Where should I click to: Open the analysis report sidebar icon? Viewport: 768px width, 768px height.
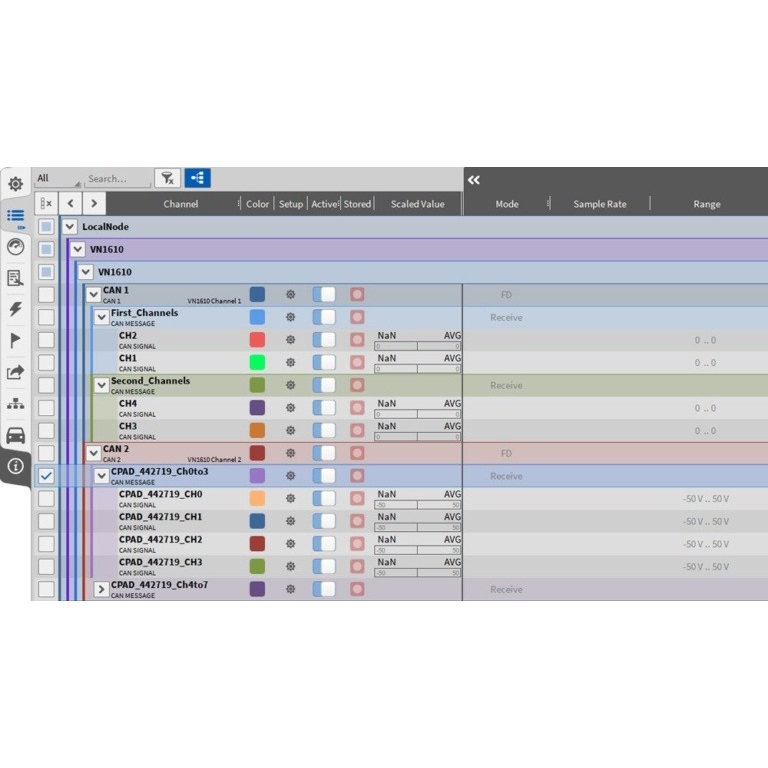(x=16, y=278)
